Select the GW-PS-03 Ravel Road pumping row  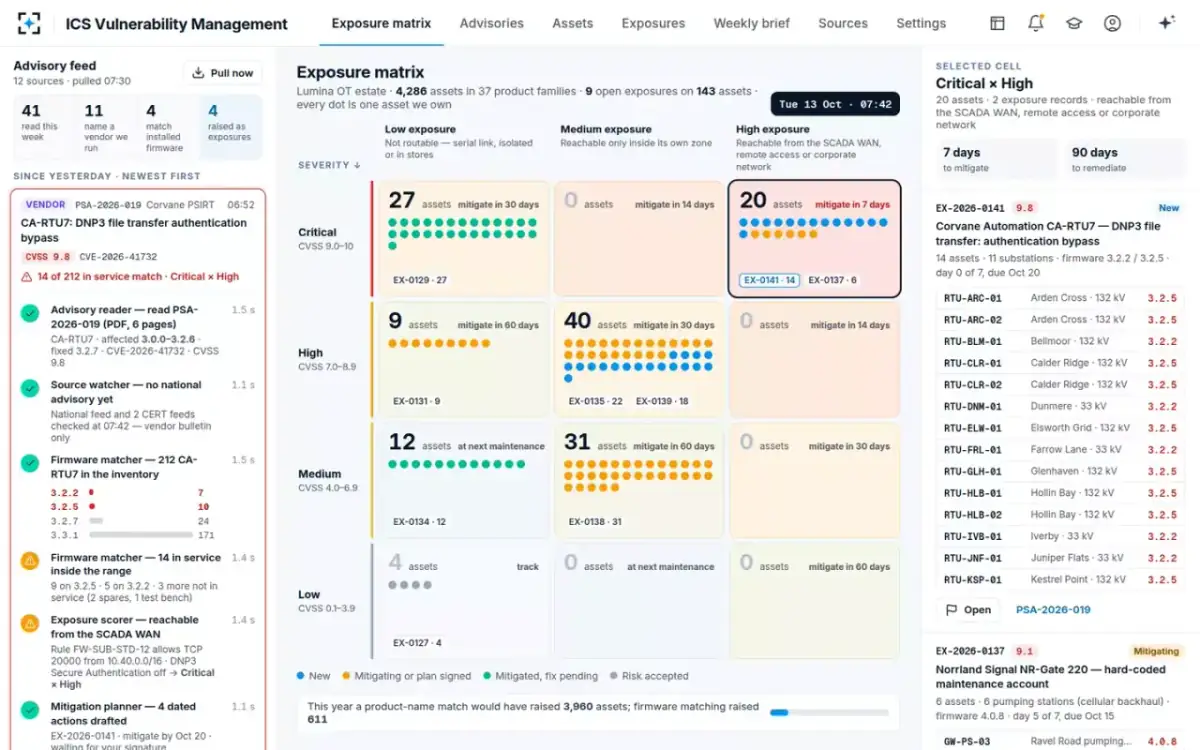click(1060, 742)
